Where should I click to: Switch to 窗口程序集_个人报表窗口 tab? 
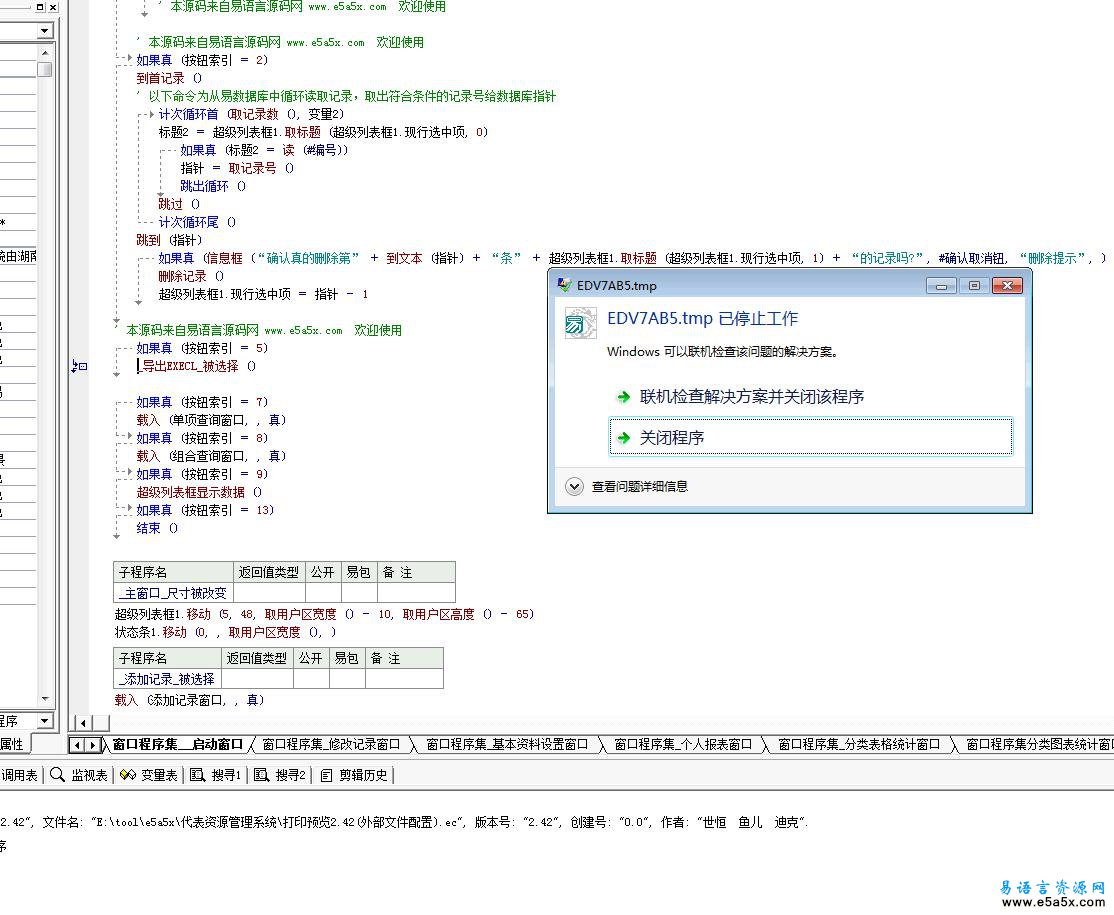click(x=682, y=744)
